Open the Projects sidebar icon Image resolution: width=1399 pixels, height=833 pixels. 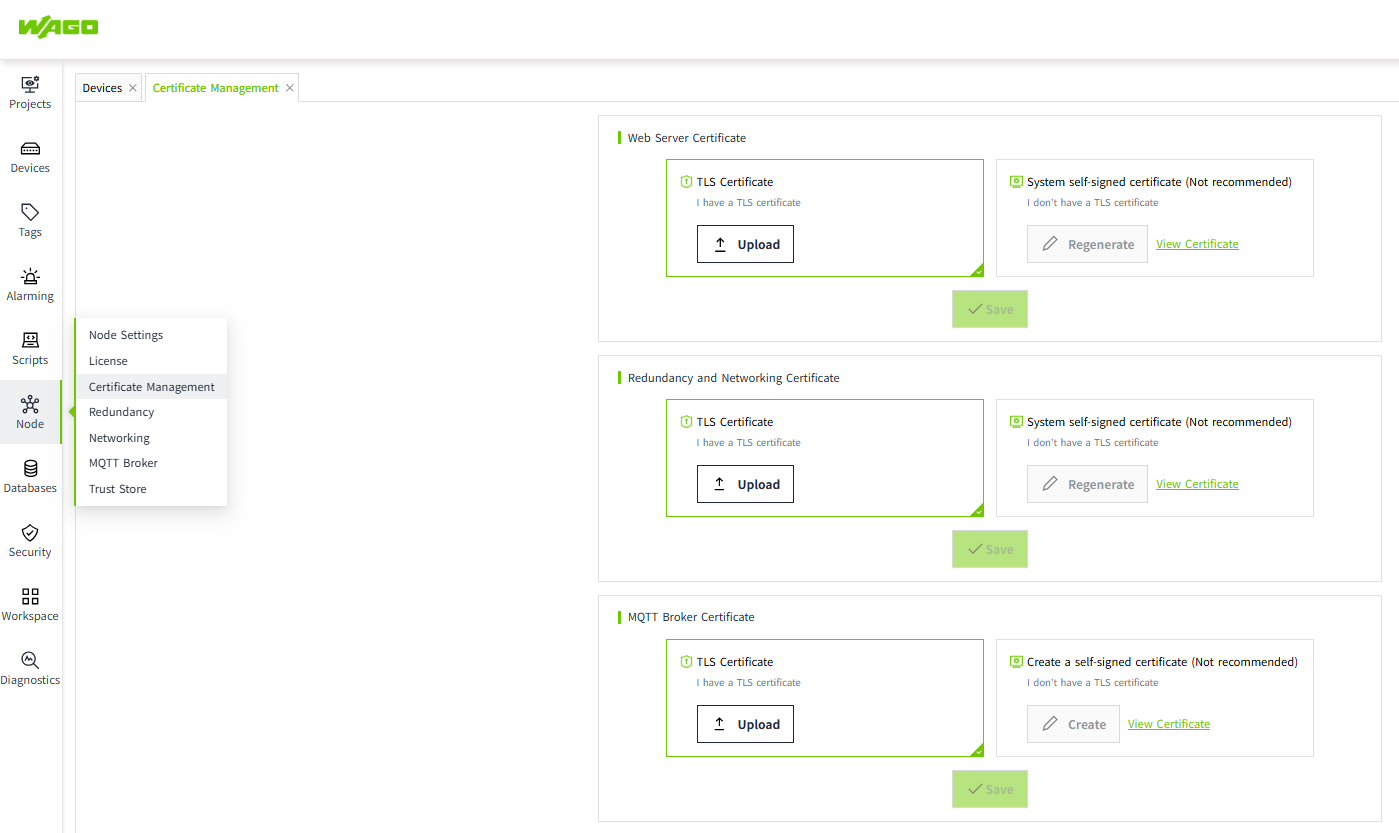pos(30,86)
